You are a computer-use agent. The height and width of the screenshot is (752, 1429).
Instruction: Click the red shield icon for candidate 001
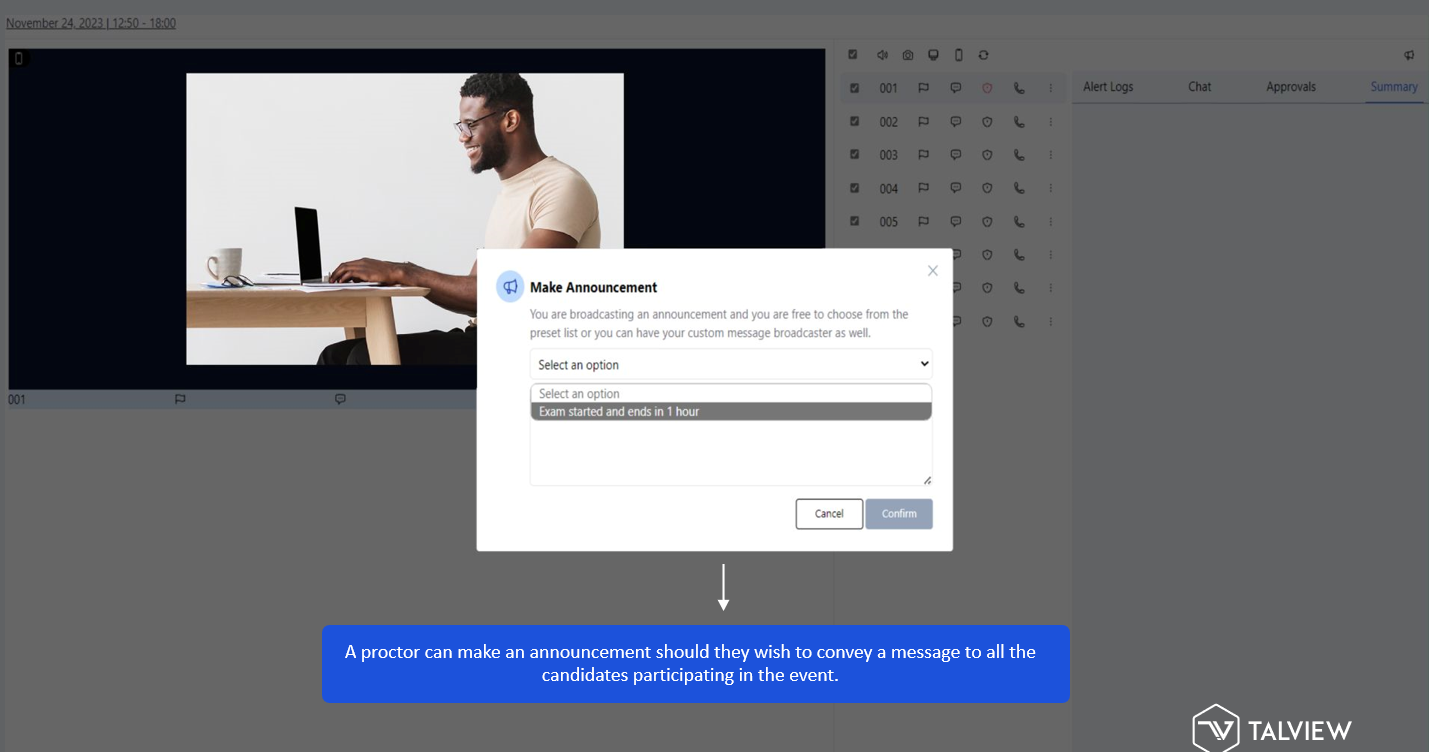tap(987, 88)
